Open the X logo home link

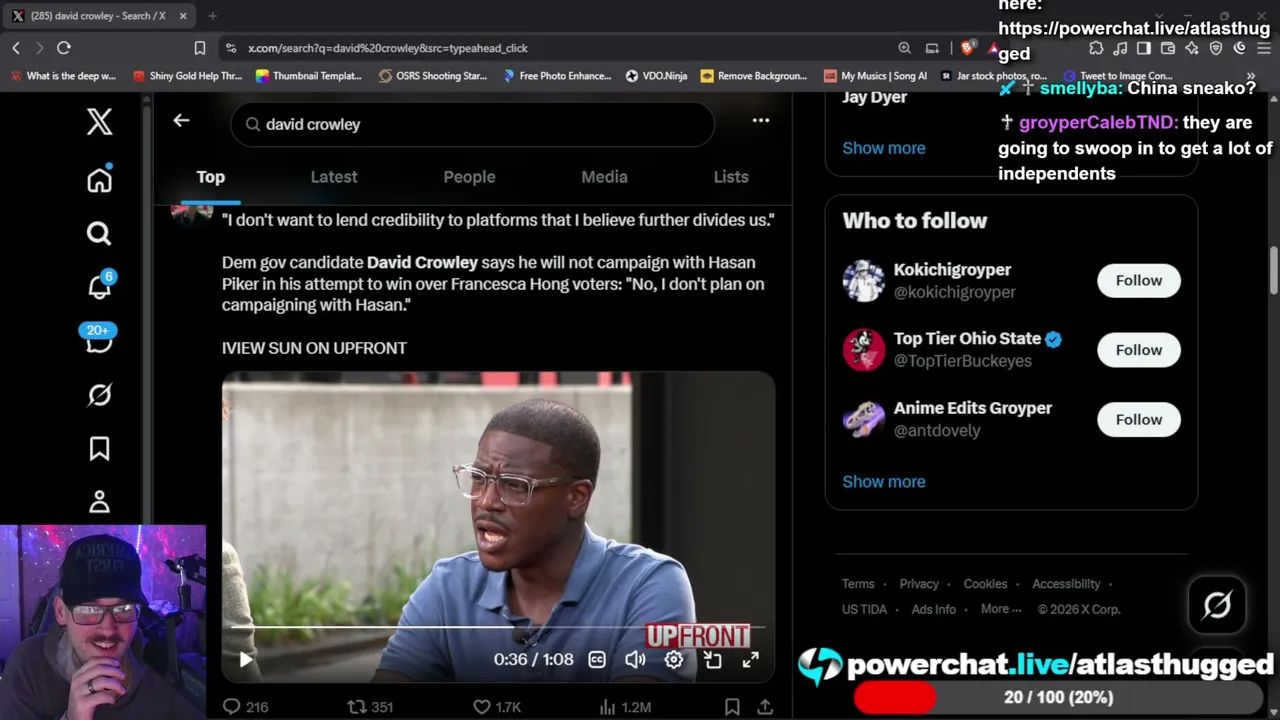coord(99,122)
